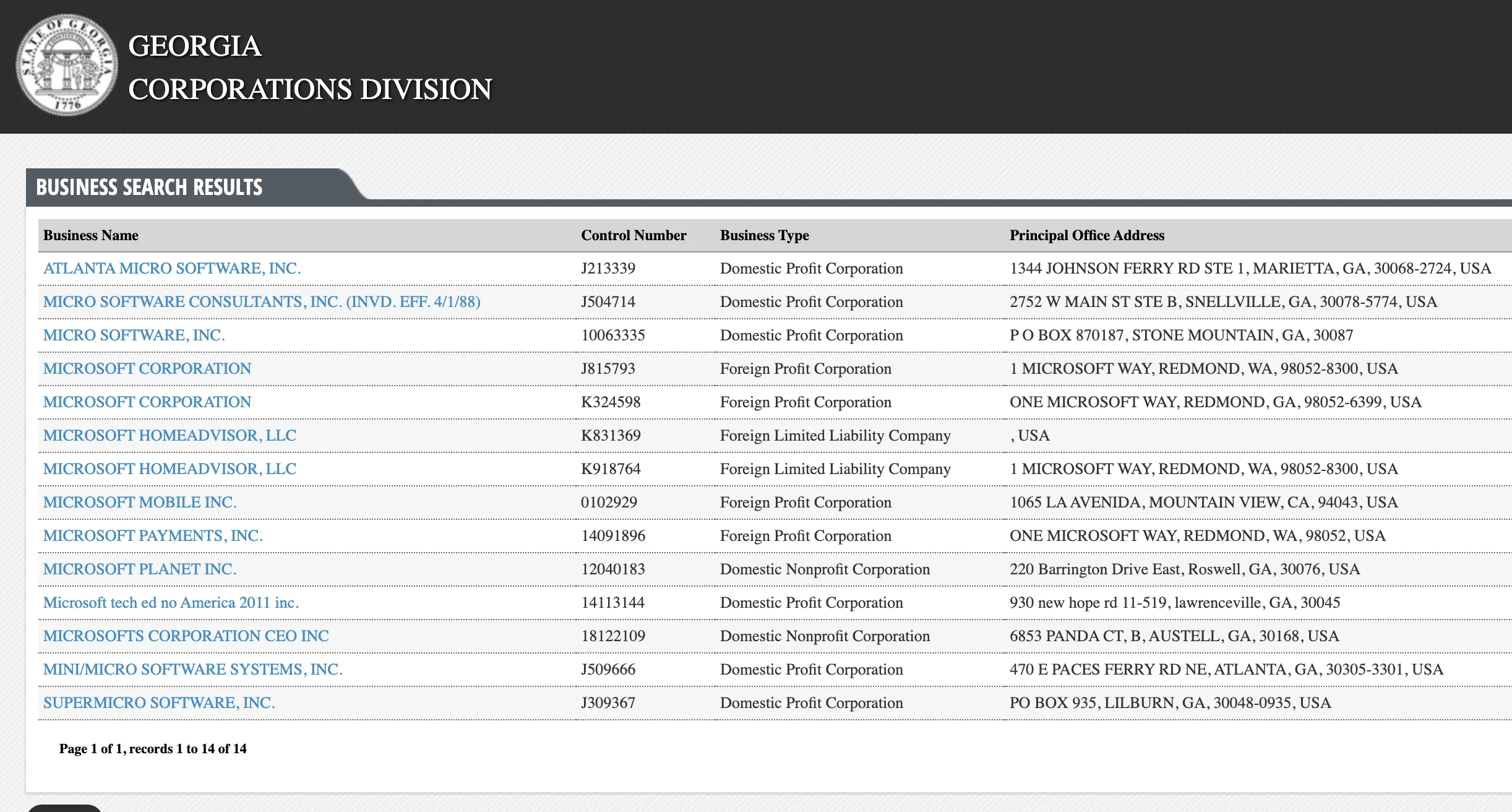The image size is (1512, 812).
Task: Click the 930 new hope rd address
Action: click(x=1175, y=603)
